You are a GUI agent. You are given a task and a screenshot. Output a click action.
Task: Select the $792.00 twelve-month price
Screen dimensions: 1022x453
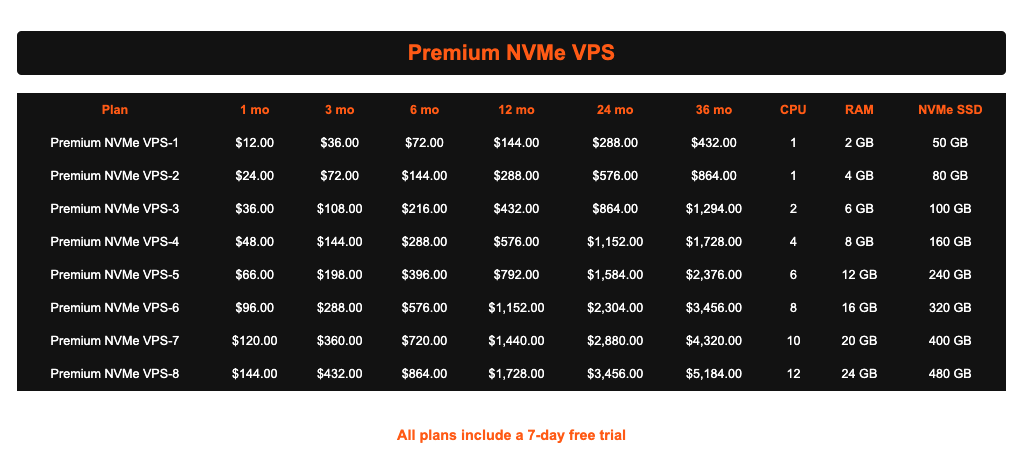click(x=516, y=275)
